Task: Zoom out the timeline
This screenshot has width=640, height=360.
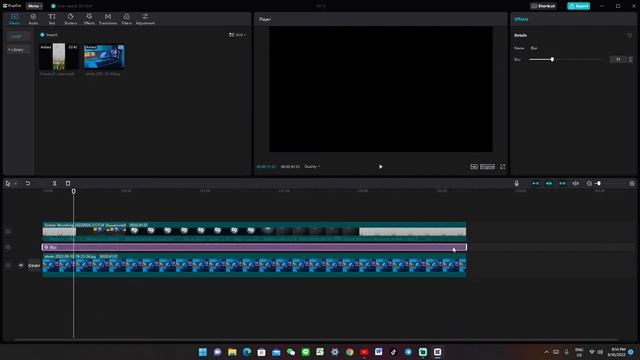Action: [589, 184]
